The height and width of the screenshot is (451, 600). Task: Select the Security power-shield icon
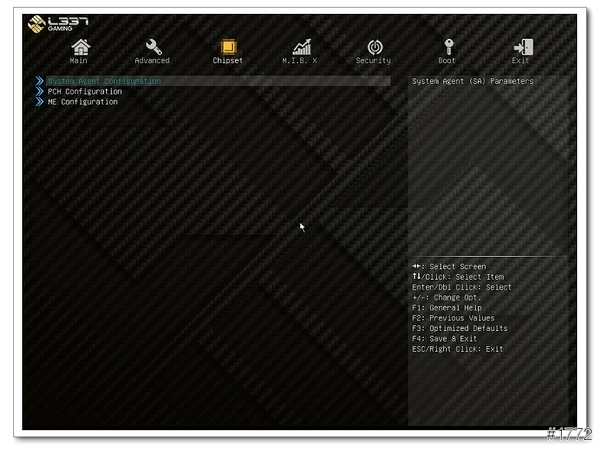click(375, 47)
